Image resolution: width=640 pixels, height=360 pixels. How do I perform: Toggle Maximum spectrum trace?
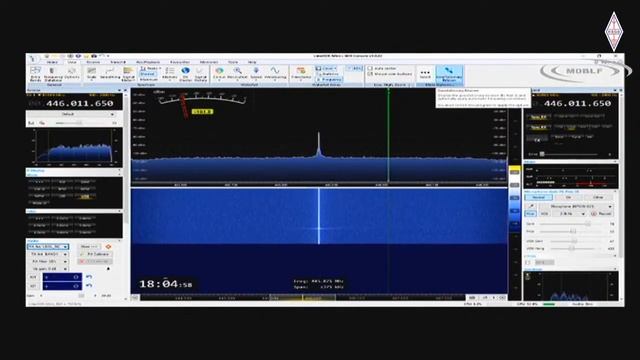coord(149,79)
